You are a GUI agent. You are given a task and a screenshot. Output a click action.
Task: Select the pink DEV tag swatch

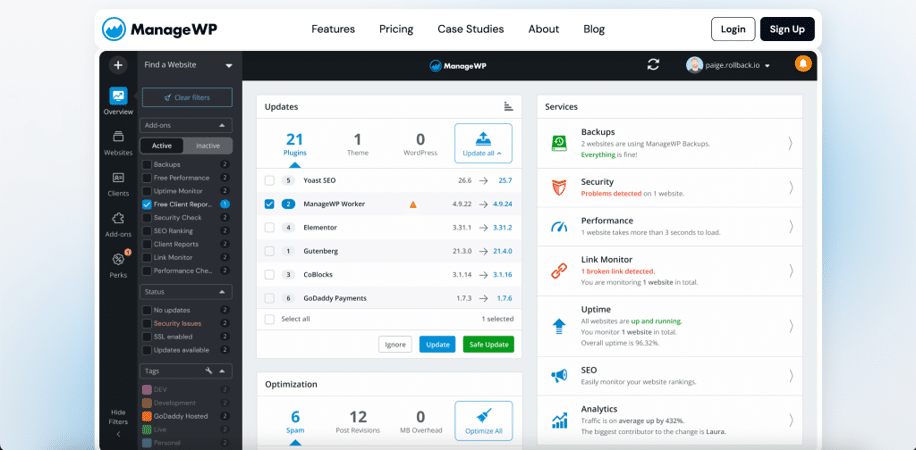point(147,389)
